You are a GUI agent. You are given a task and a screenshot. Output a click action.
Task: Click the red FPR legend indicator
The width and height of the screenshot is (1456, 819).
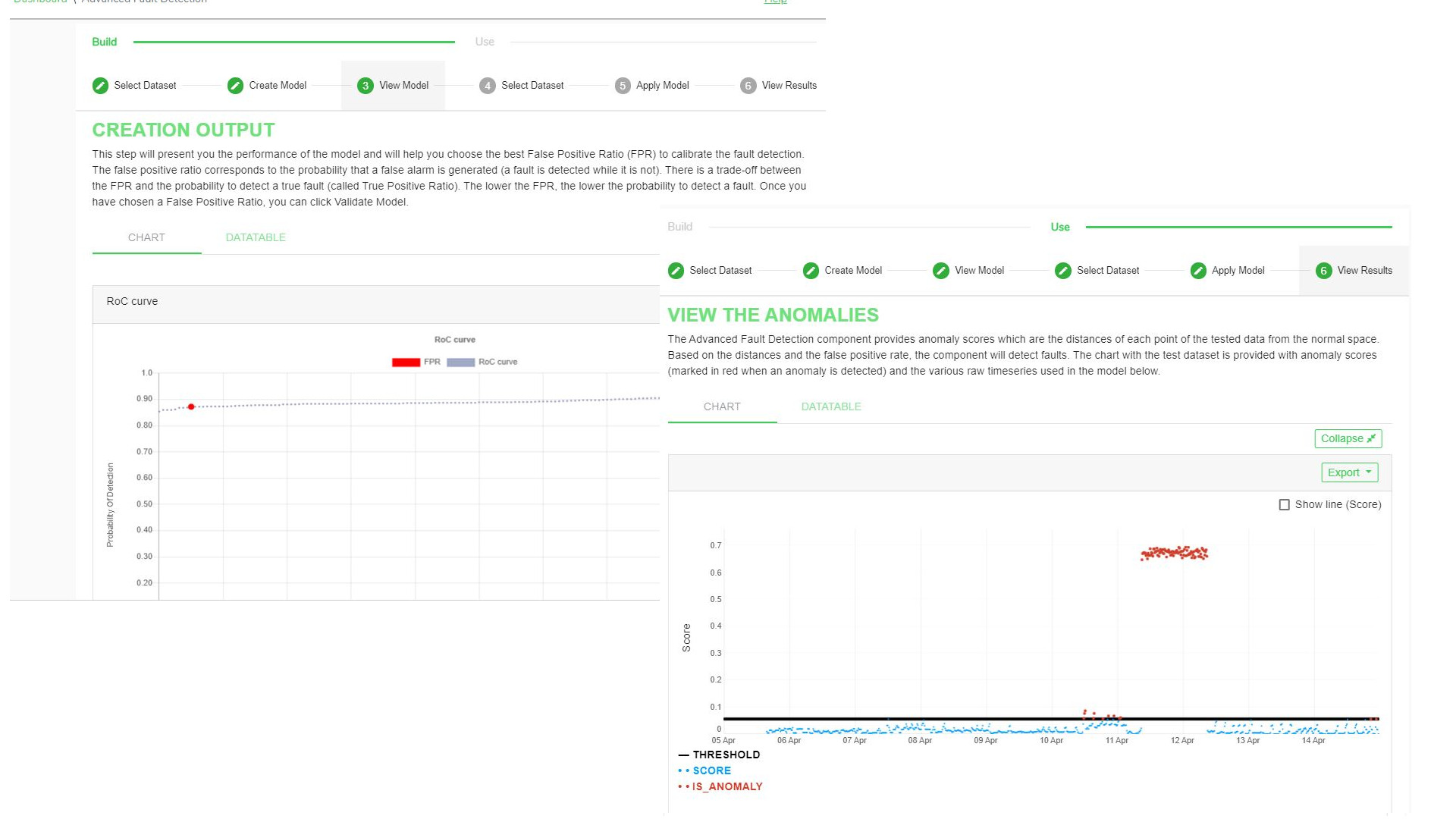(x=404, y=361)
